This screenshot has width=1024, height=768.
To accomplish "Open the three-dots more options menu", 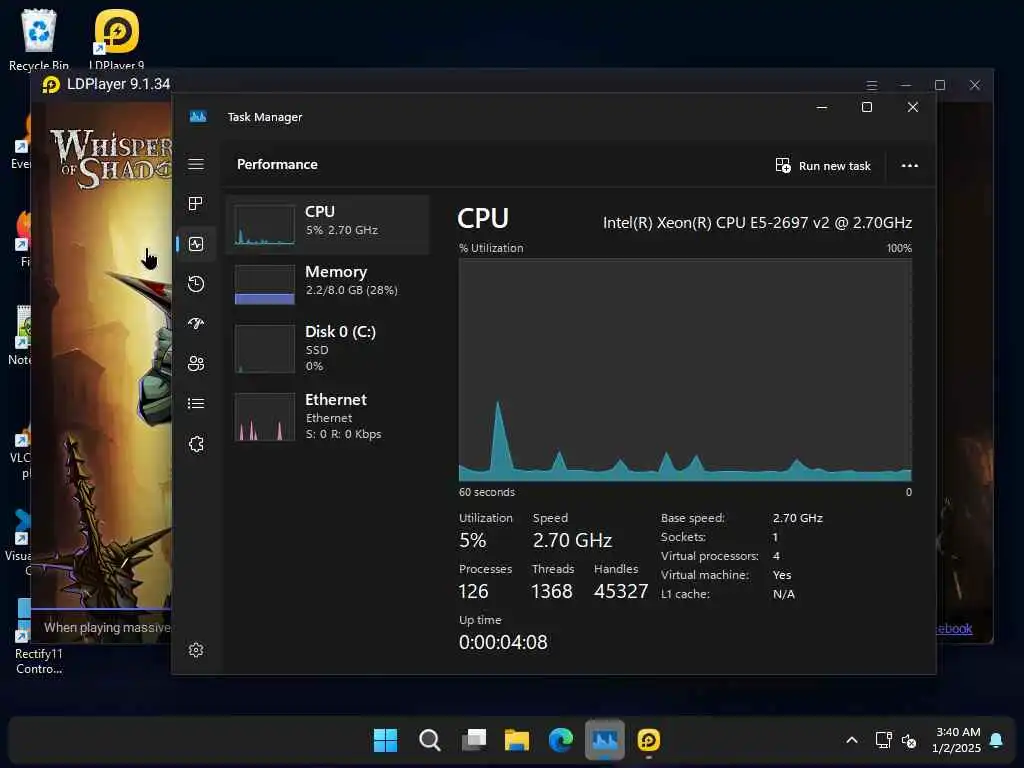I will pos(910,165).
